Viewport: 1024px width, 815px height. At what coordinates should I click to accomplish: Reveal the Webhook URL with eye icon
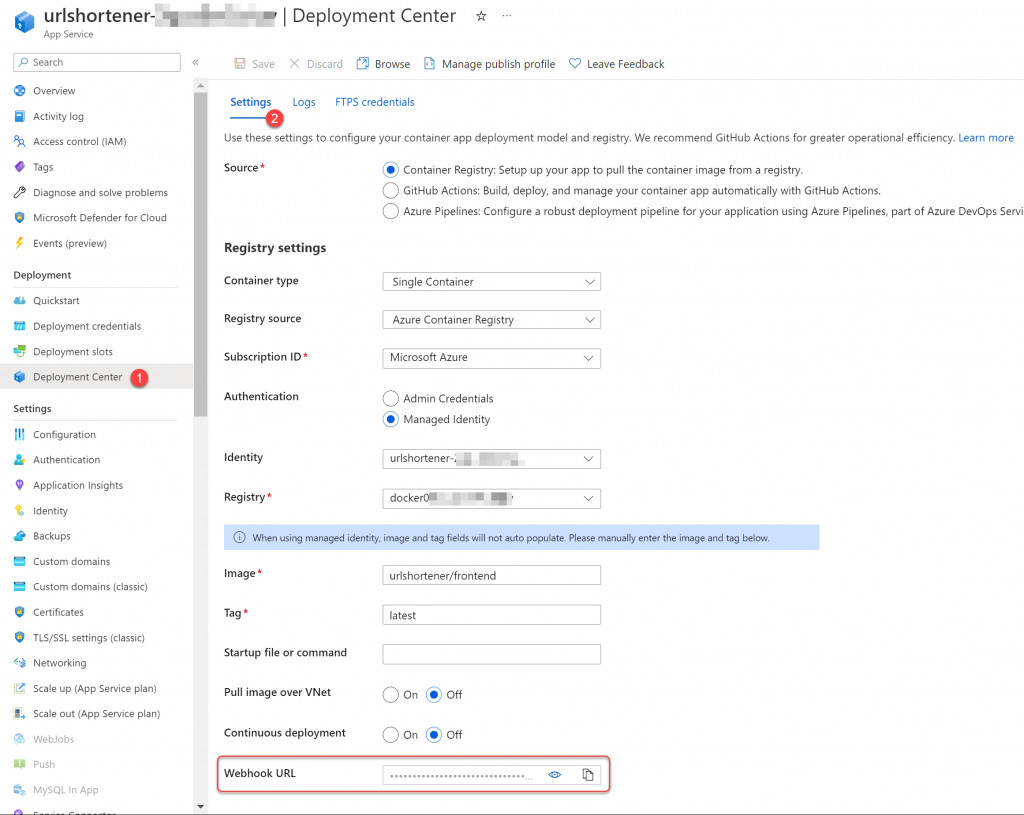[554, 775]
